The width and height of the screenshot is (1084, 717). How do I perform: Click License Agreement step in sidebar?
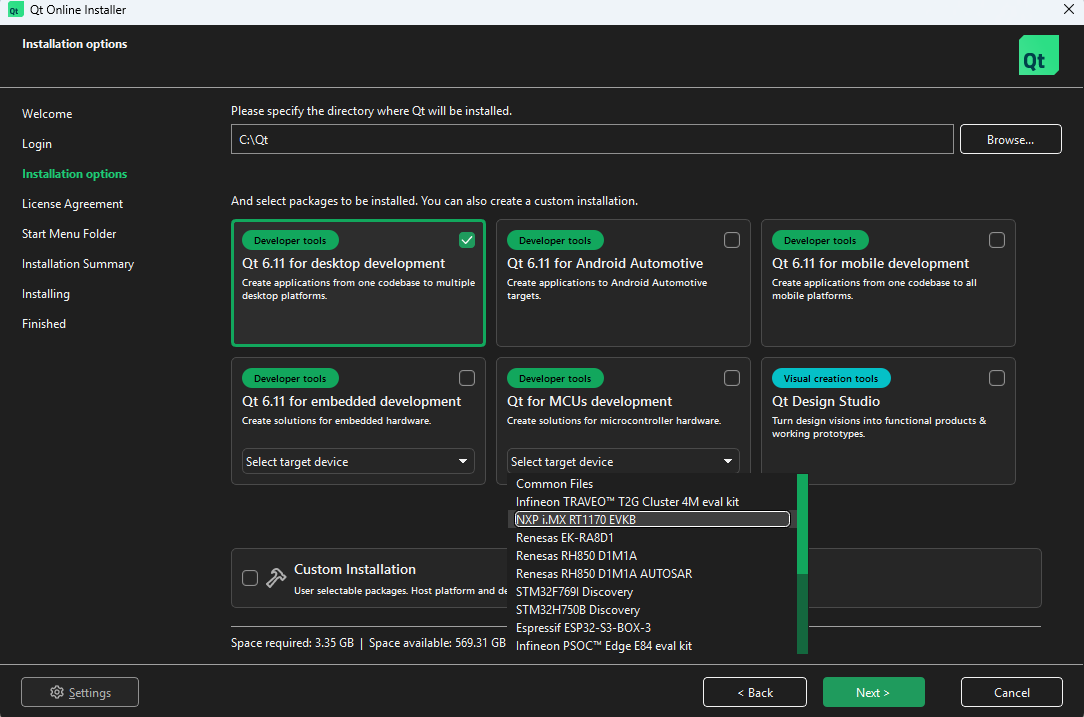pyautogui.click(x=73, y=204)
